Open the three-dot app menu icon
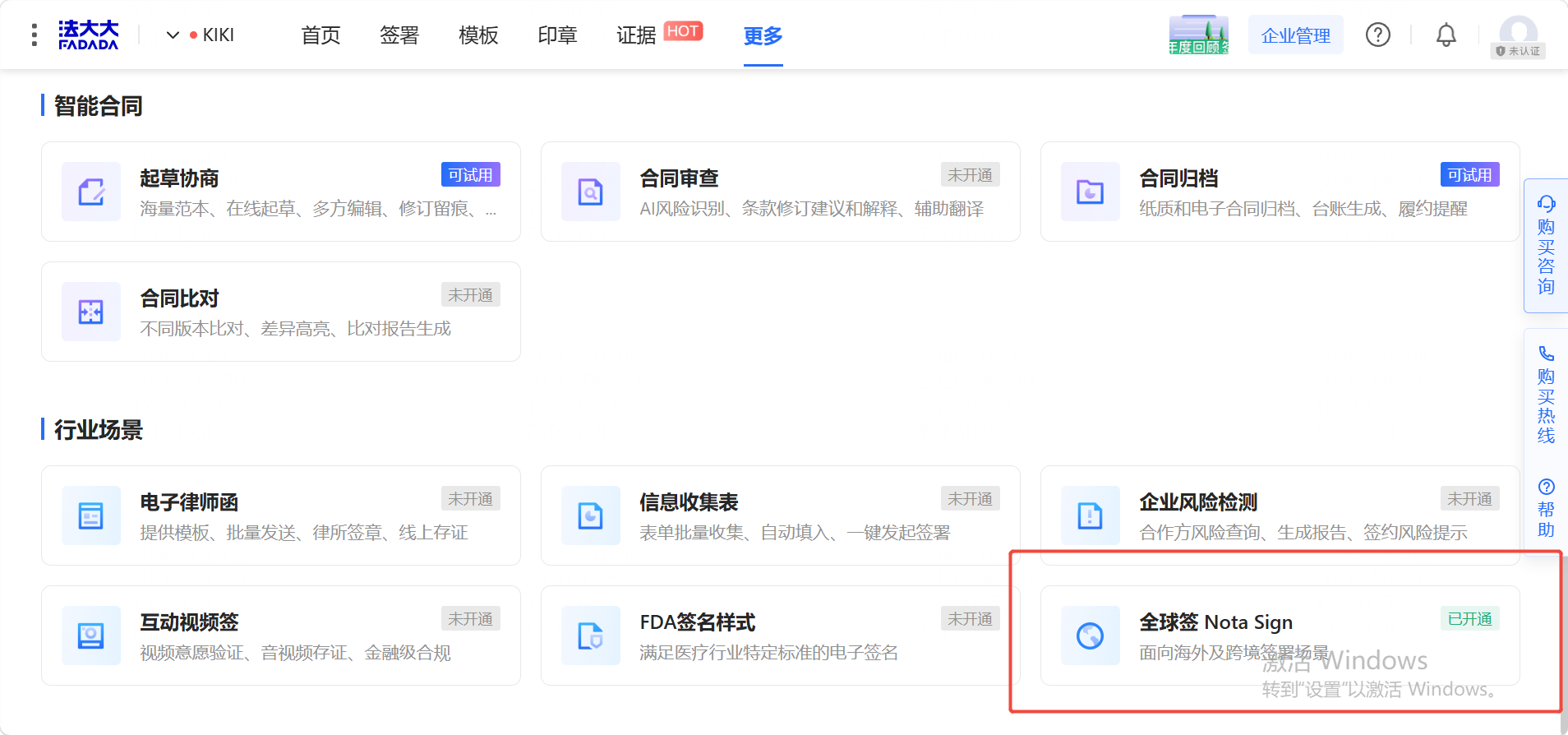 click(x=34, y=35)
